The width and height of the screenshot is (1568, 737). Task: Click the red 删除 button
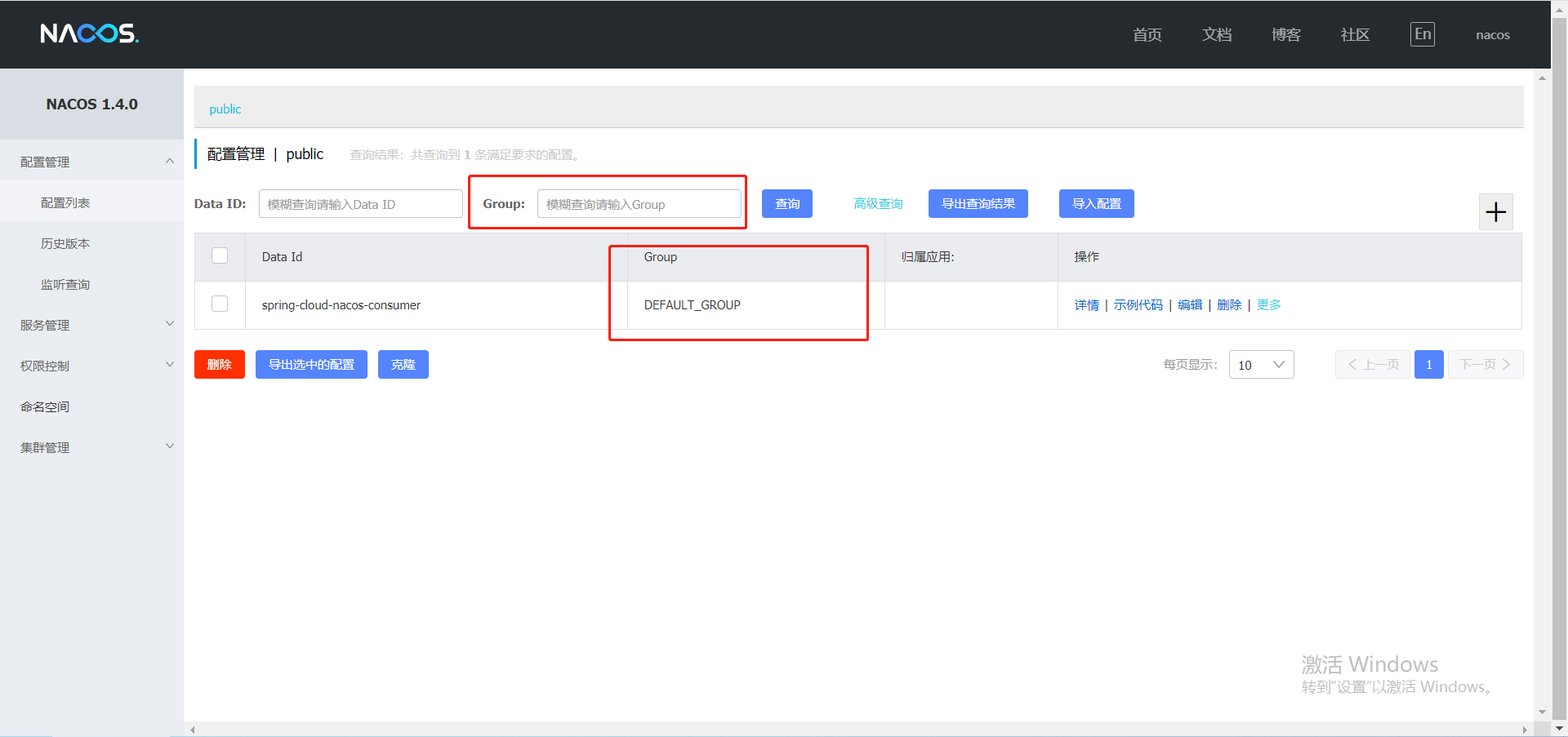pos(219,365)
